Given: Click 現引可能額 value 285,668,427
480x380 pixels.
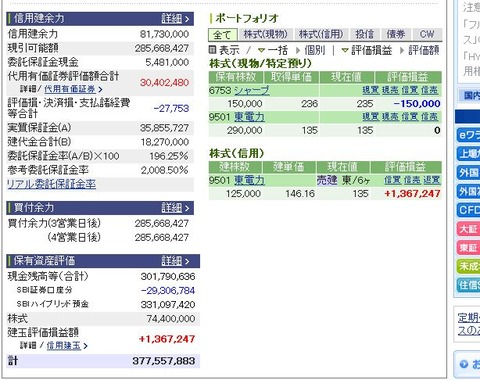Looking at the screenshot, I should pyautogui.click(x=162, y=48).
